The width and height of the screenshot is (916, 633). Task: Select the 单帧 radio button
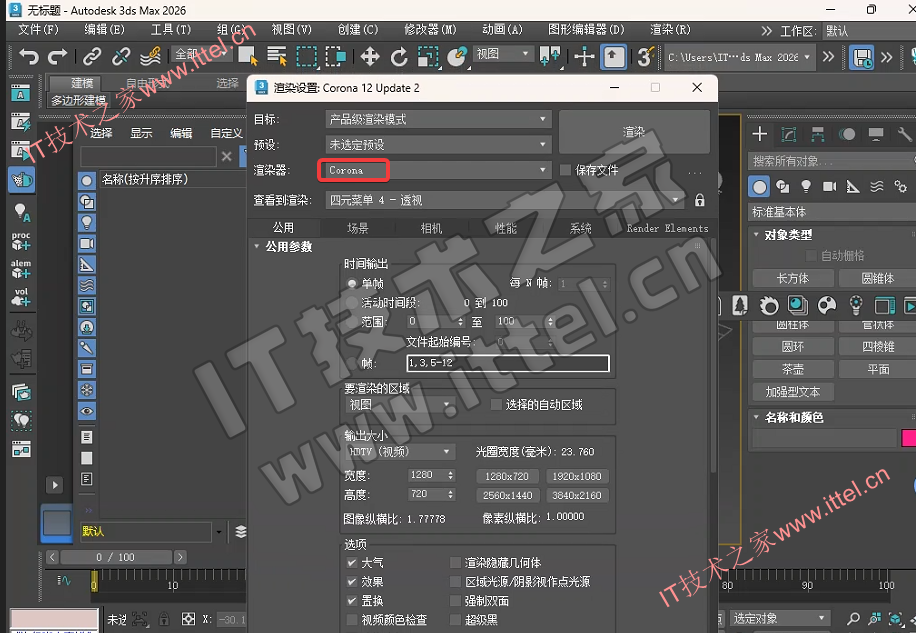(x=352, y=284)
